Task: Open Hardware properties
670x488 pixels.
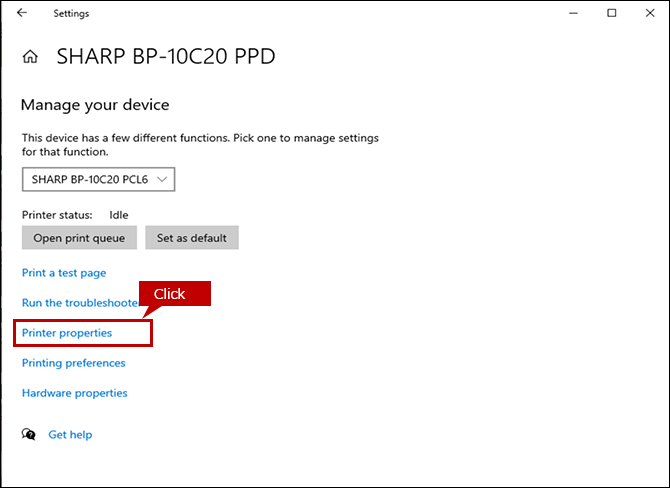Action: (x=75, y=393)
